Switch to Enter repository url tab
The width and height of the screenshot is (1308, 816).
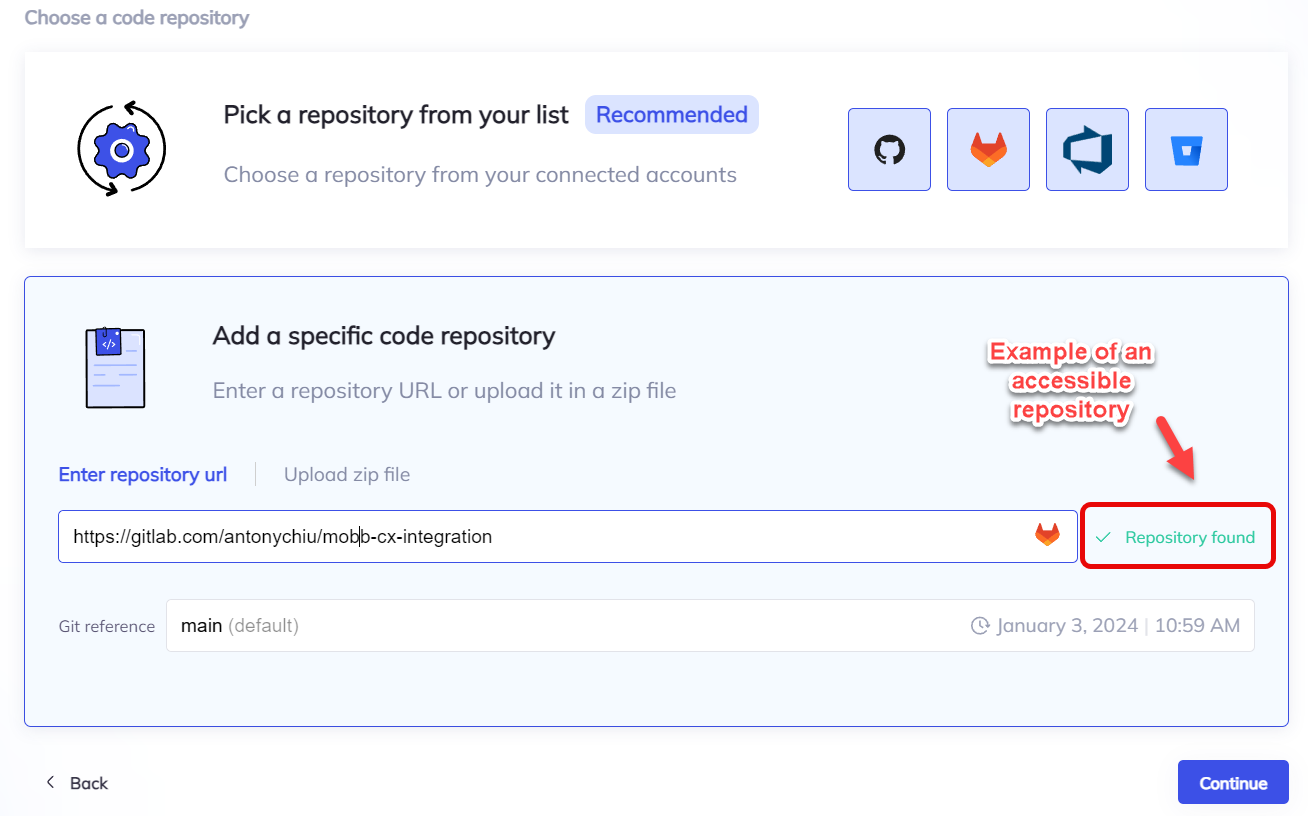click(x=143, y=475)
